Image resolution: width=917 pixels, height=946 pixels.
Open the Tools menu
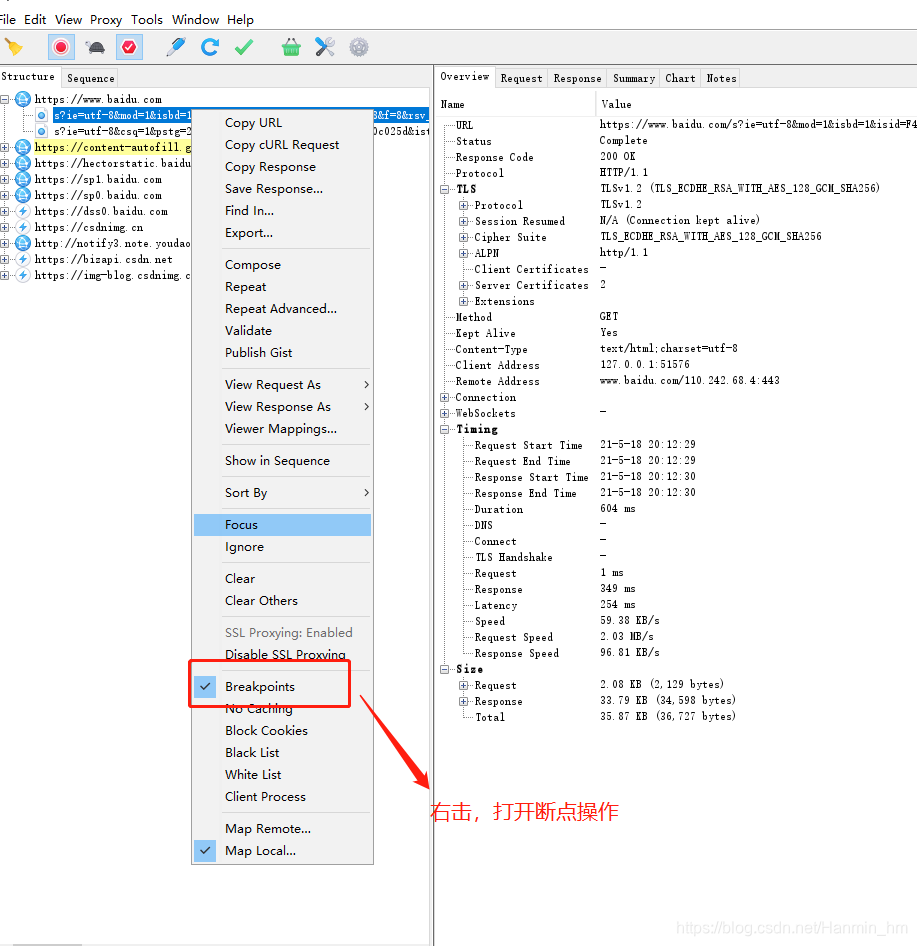click(x=147, y=19)
